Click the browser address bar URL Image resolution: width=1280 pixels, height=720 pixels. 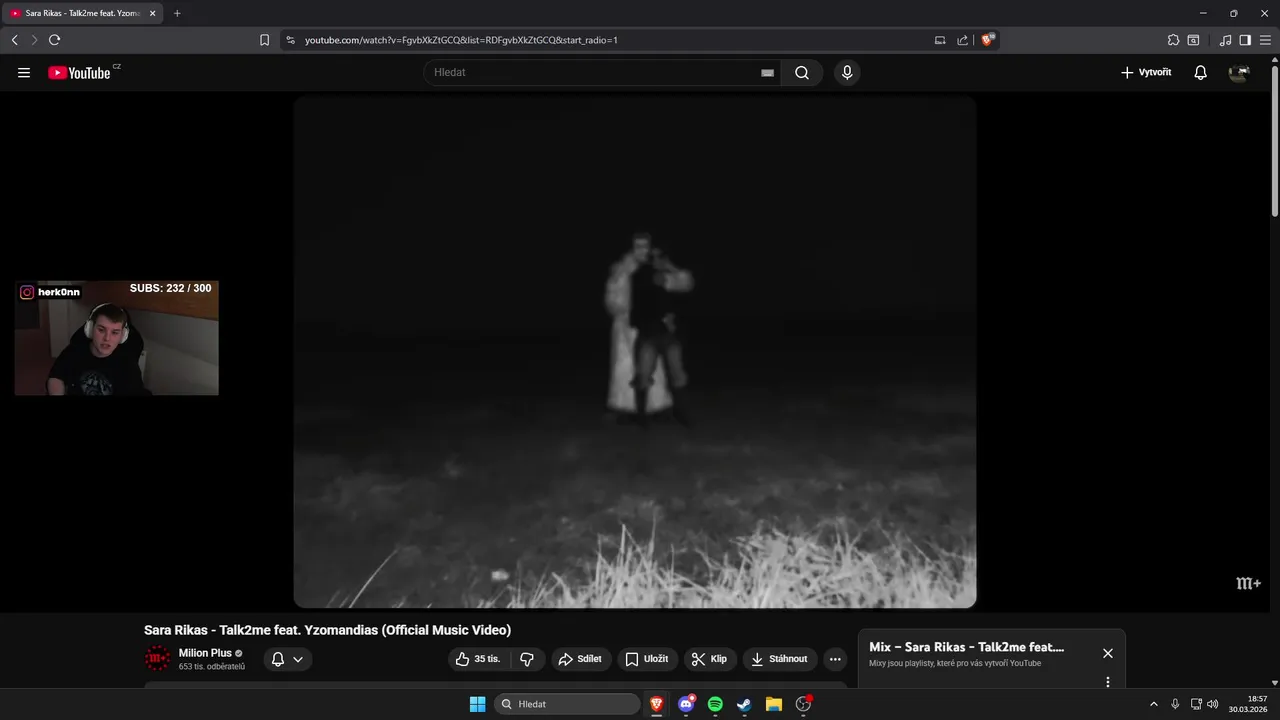461,40
